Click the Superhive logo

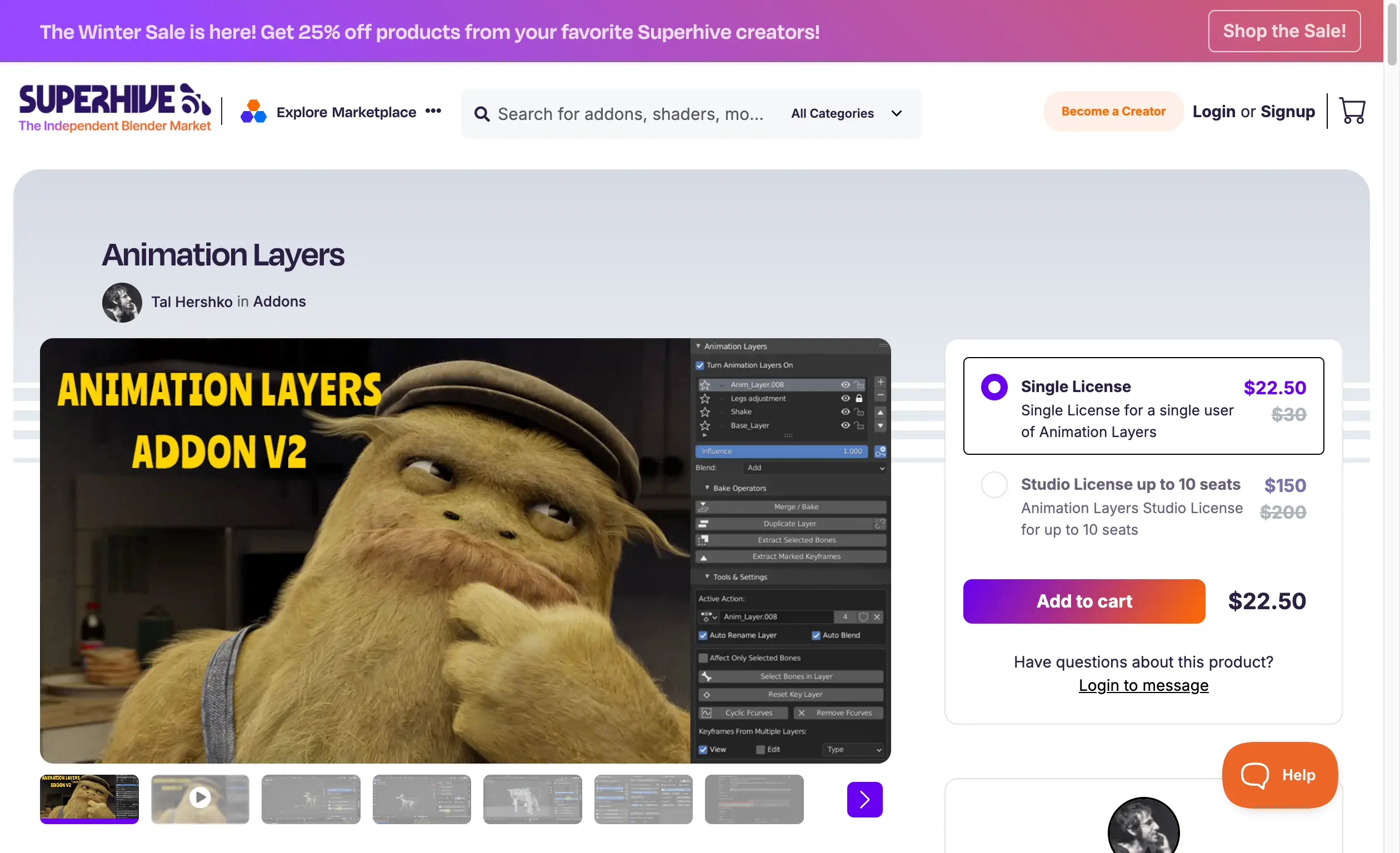[x=114, y=107]
